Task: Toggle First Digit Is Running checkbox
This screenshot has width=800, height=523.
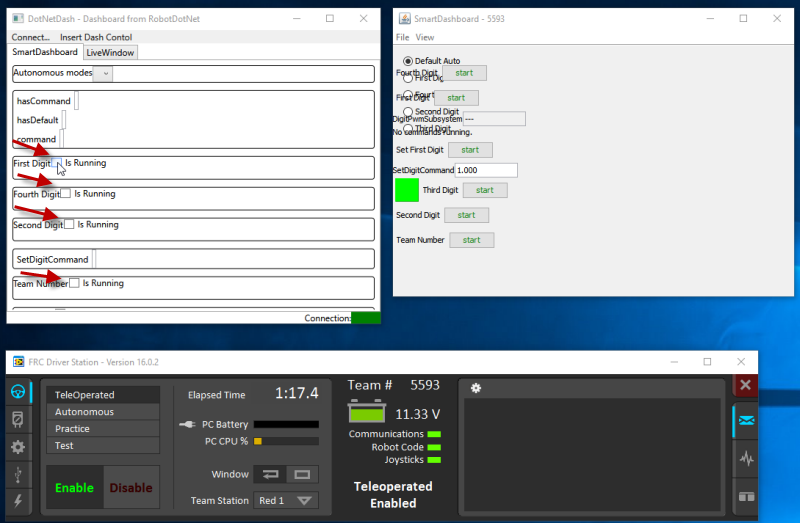Action: [57, 163]
